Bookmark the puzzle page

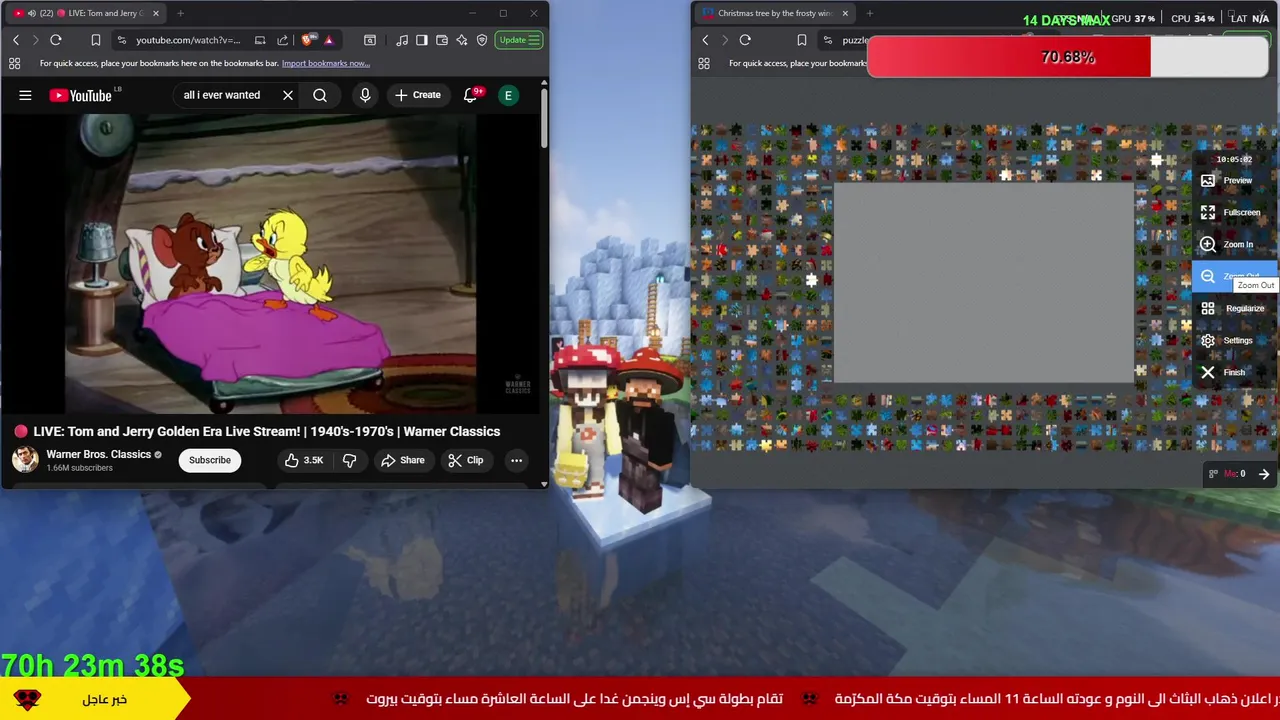coord(801,40)
